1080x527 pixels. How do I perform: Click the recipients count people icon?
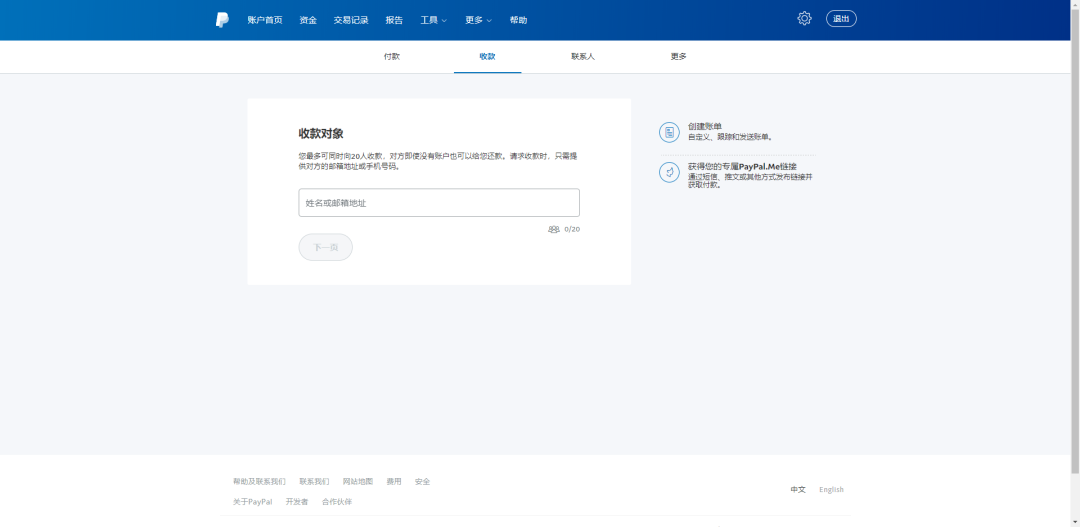point(554,229)
